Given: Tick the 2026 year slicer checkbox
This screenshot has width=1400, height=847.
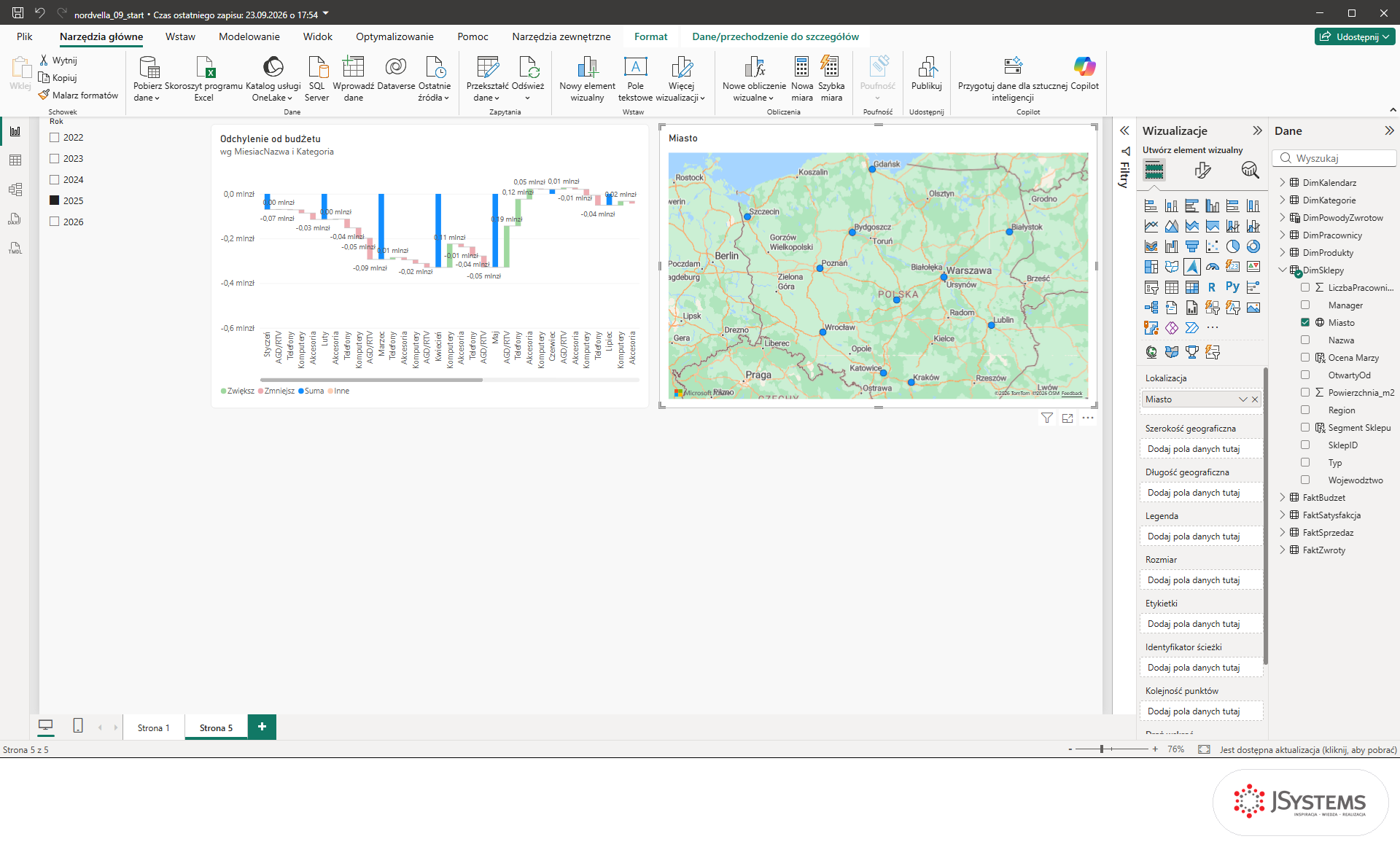Looking at the screenshot, I should 55,222.
